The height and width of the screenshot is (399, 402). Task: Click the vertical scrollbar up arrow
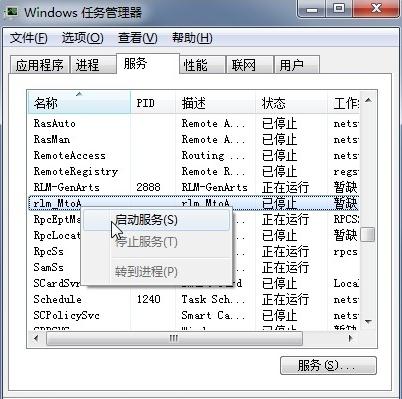[368, 100]
